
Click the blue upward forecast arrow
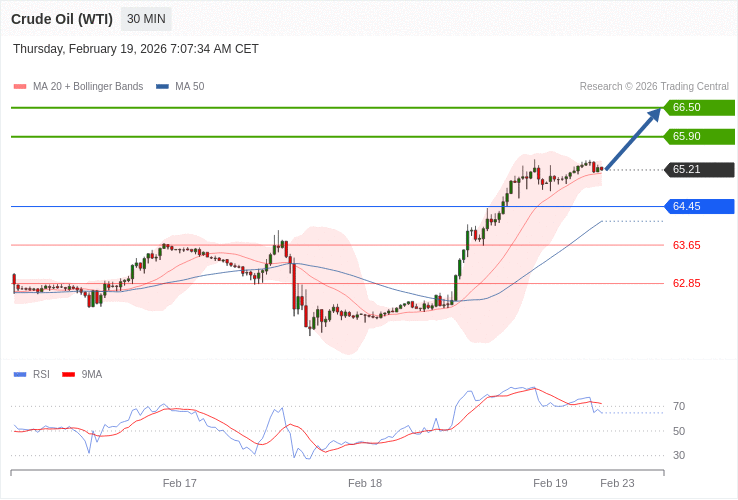click(633, 139)
